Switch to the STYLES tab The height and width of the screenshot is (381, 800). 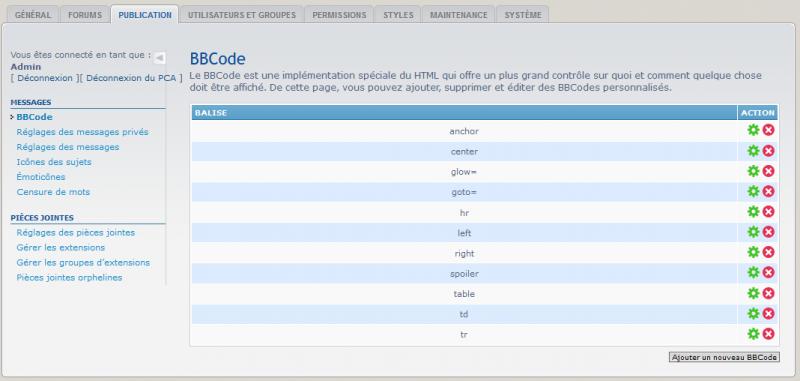coord(398,15)
